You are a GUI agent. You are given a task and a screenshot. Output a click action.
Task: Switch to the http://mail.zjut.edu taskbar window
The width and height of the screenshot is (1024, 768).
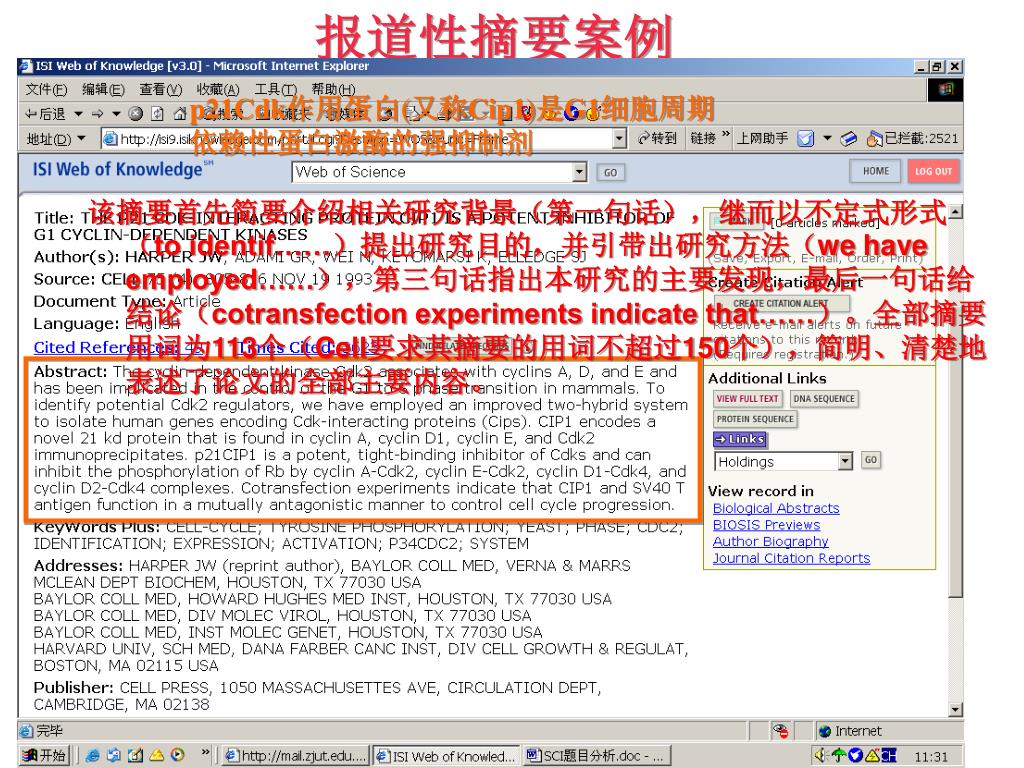tap(295, 756)
